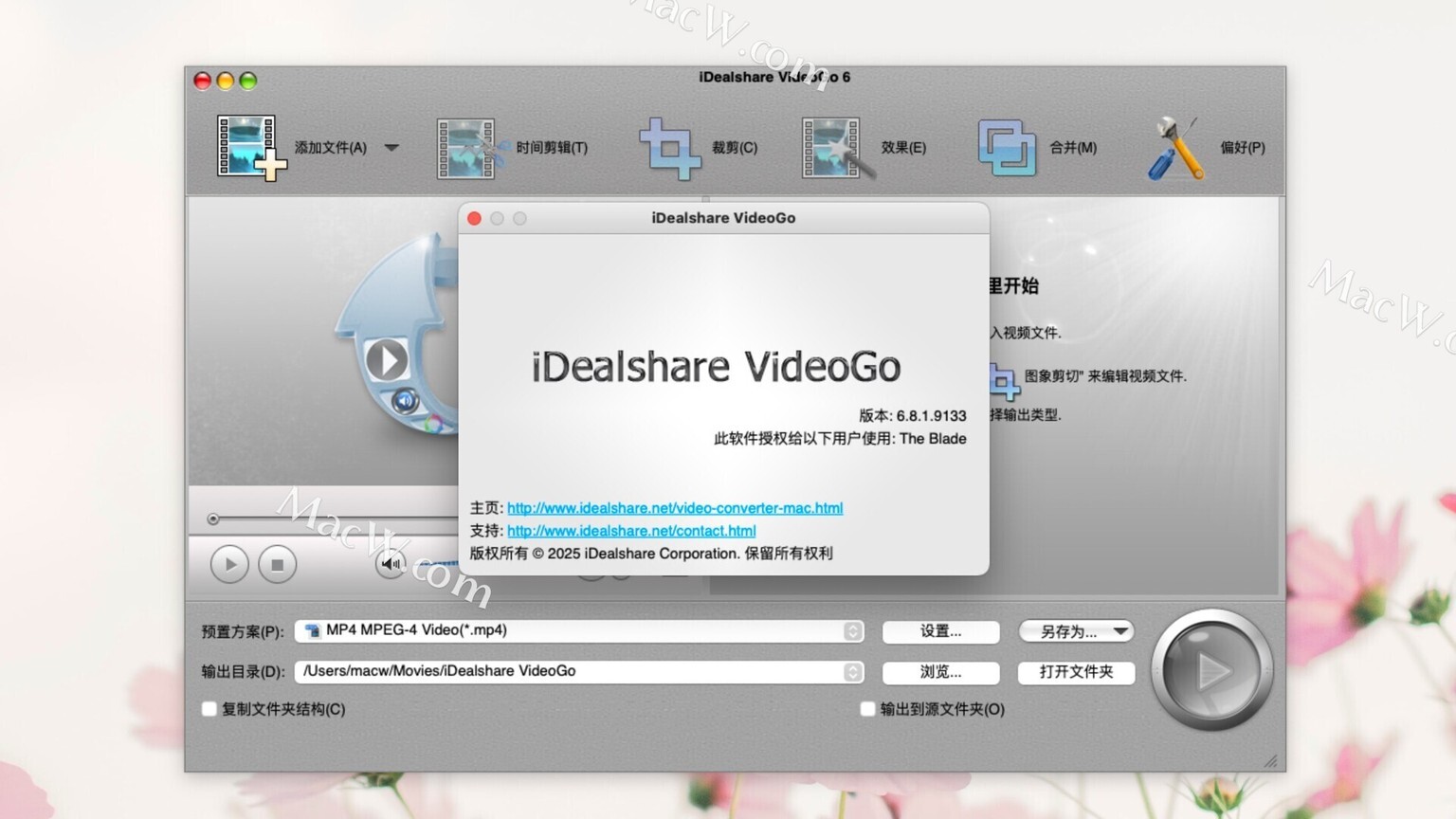Viewport: 1456px width, 819px height.
Task: Open the 另存为... dropdown button
Action: click(1076, 631)
